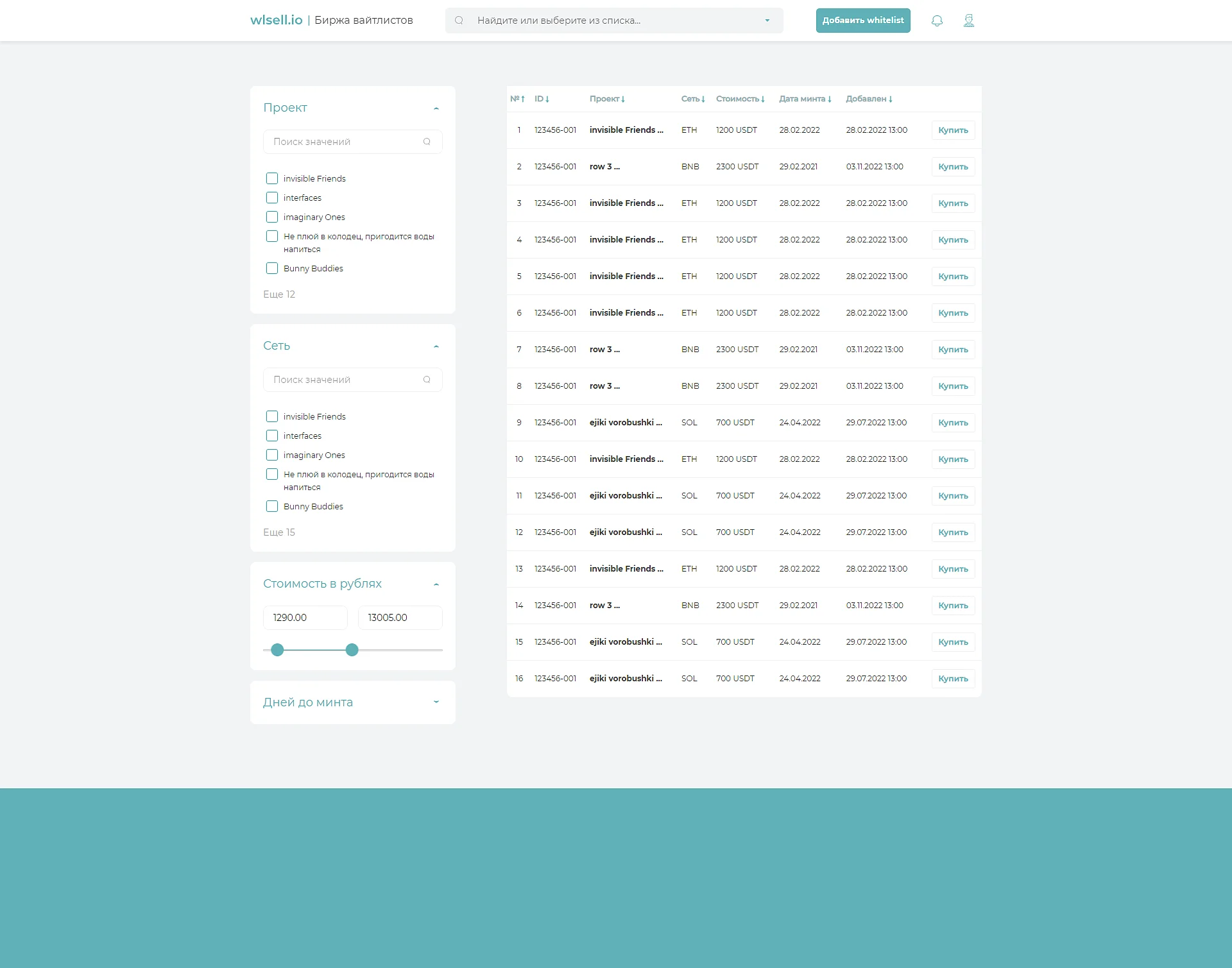Check the Не плюй в колодец option in Сеть filter
1232x968 pixels.
[272, 474]
